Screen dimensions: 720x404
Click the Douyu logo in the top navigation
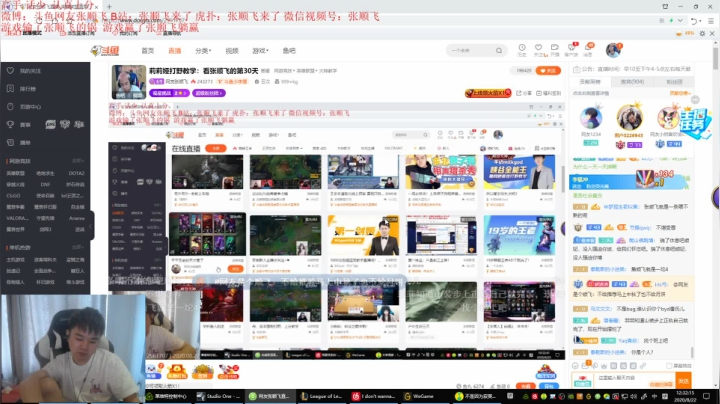click(x=105, y=50)
